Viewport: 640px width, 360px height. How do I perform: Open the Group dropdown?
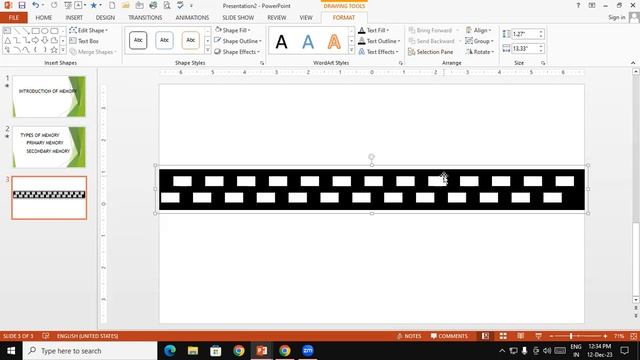click(x=480, y=41)
